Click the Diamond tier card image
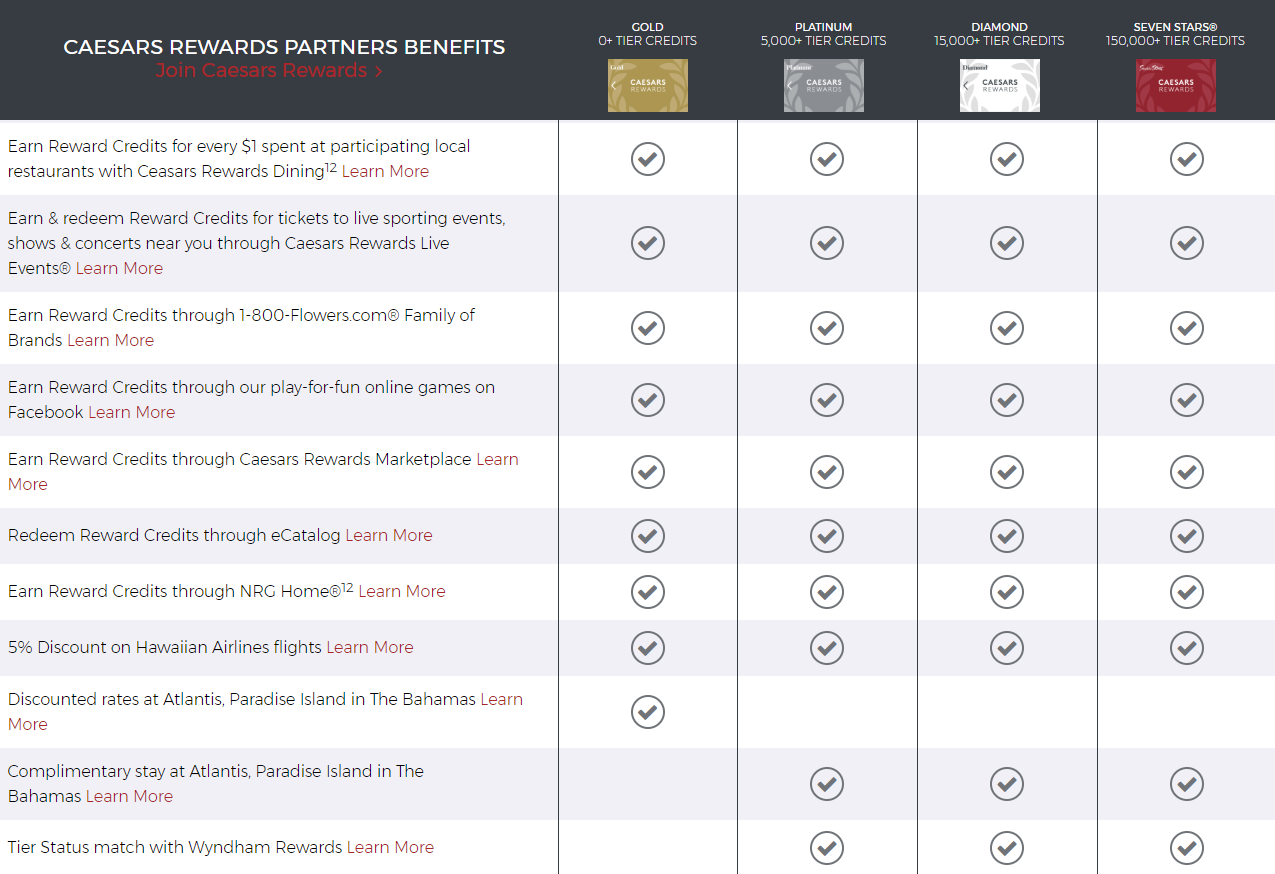This screenshot has width=1275, height=874. (1000, 85)
